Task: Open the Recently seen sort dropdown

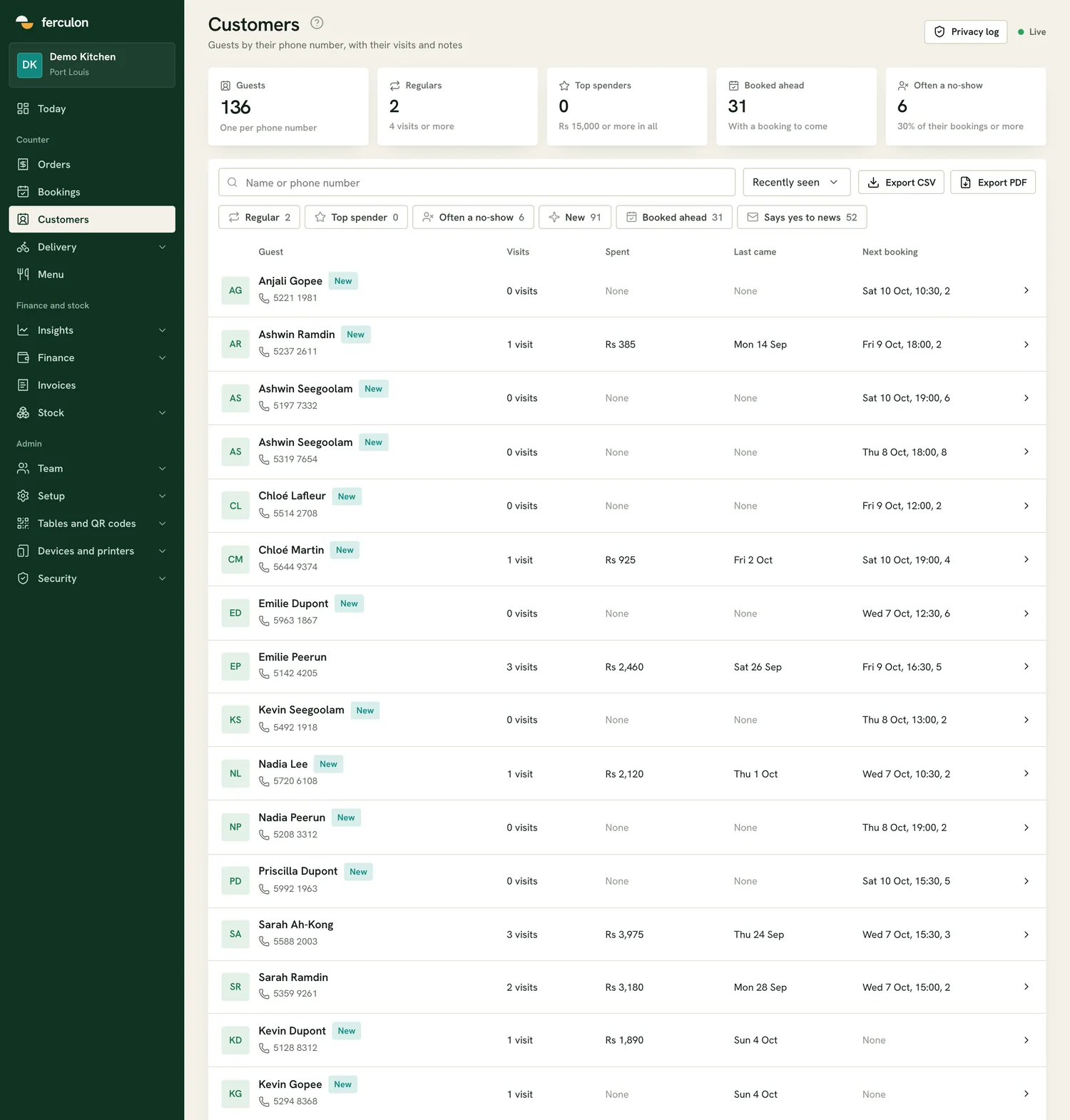Action: [796, 182]
